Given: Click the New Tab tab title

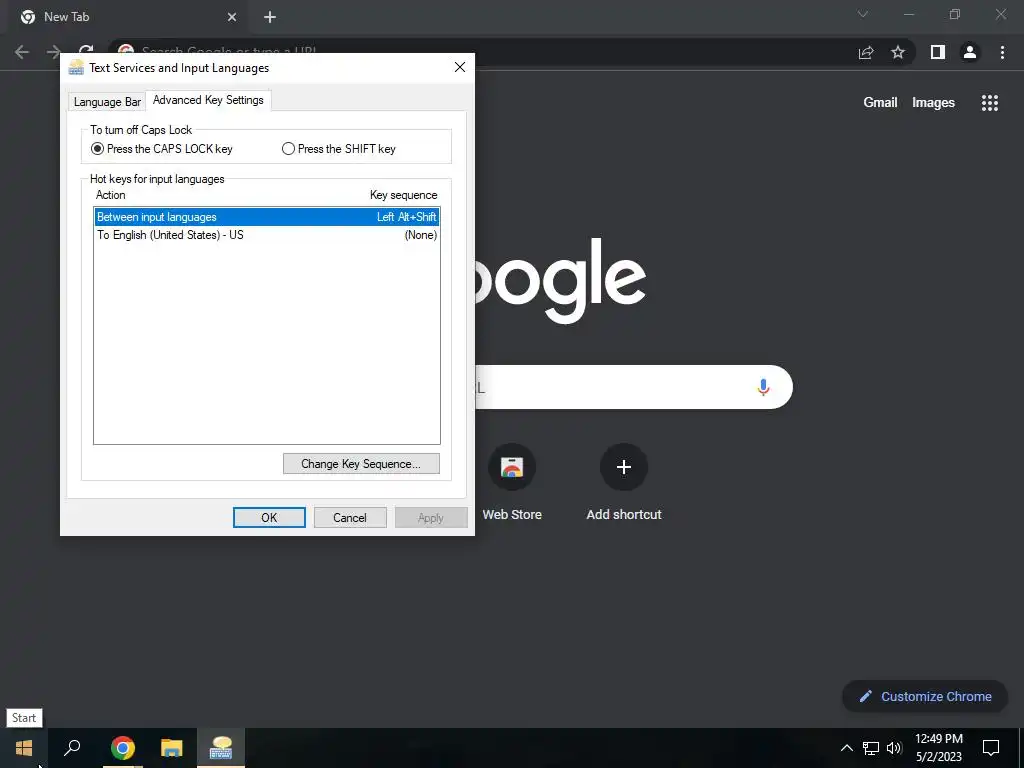Looking at the screenshot, I should pyautogui.click(x=67, y=17).
